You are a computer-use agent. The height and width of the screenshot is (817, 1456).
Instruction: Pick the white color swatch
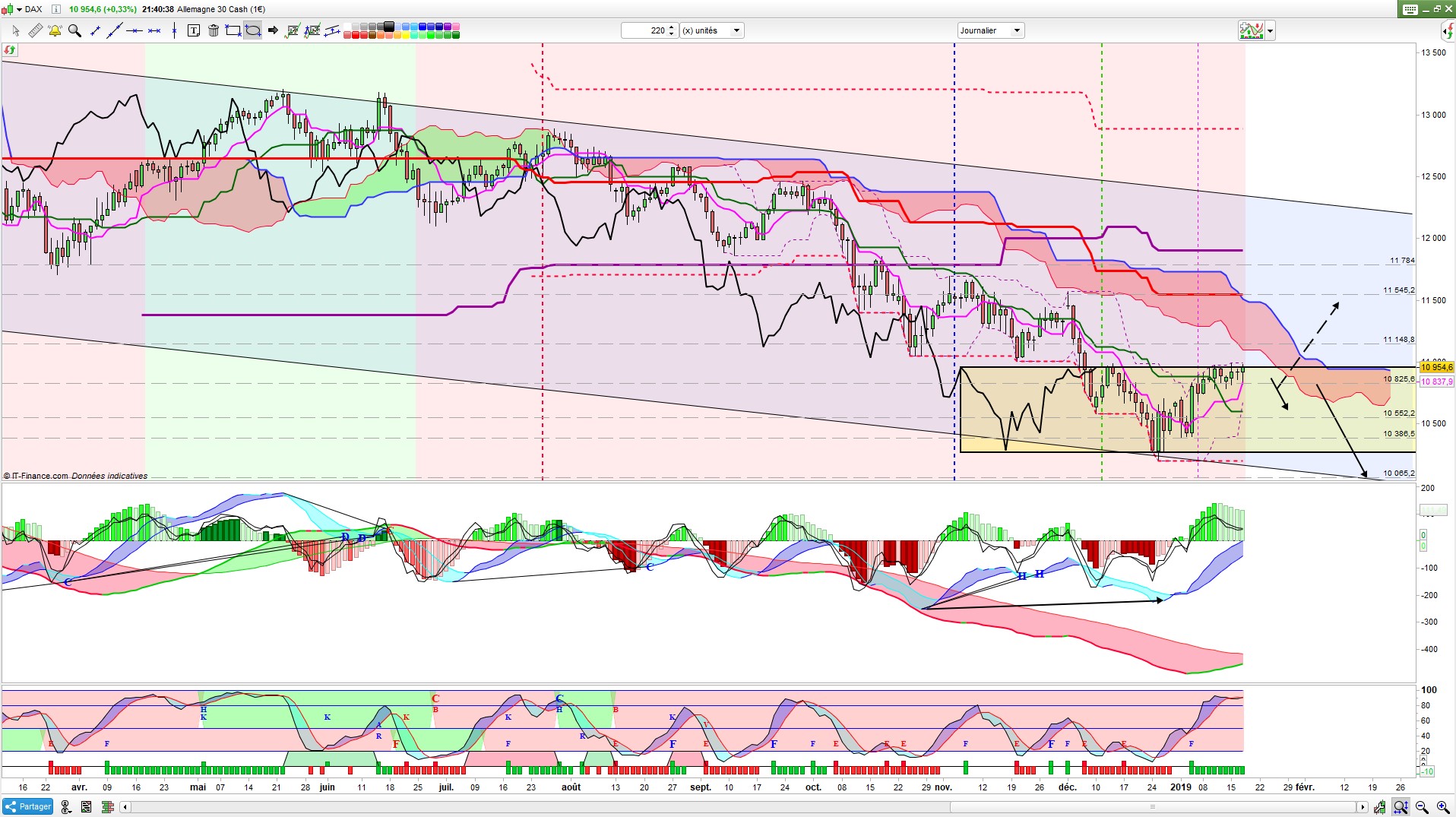tap(347, 27)
